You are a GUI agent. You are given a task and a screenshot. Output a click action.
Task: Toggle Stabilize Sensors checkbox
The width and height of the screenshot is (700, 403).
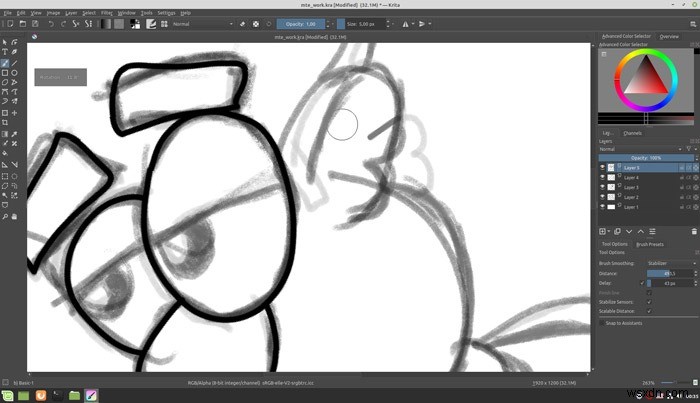[649, 302]
